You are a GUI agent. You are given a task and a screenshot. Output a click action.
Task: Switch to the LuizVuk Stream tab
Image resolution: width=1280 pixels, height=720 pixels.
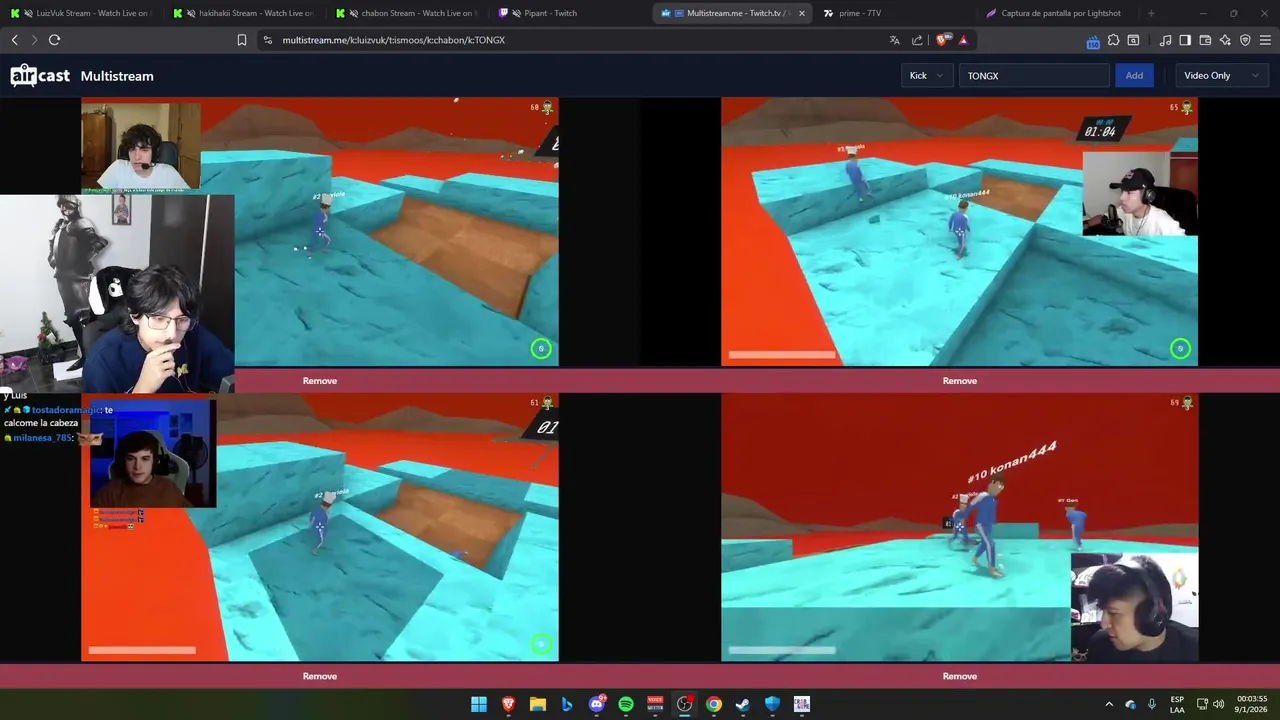pyautogui.click(x=81, y=13)
